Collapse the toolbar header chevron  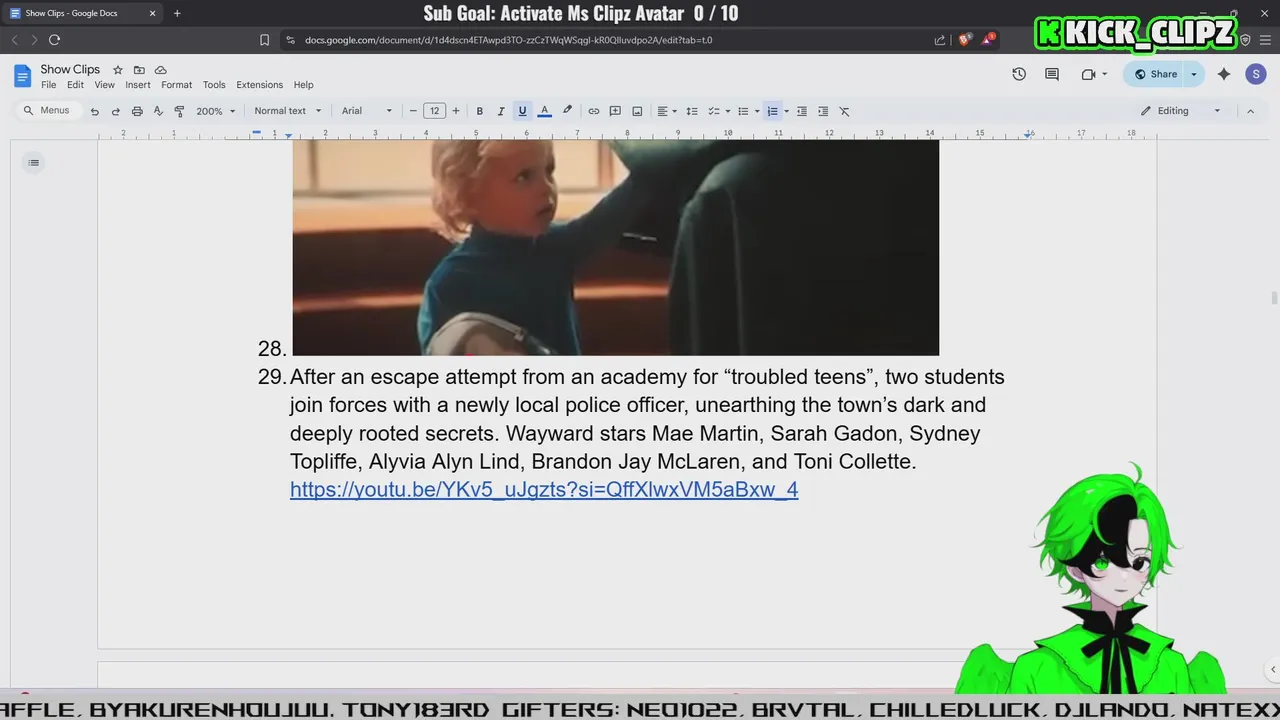click(1250, 111)
